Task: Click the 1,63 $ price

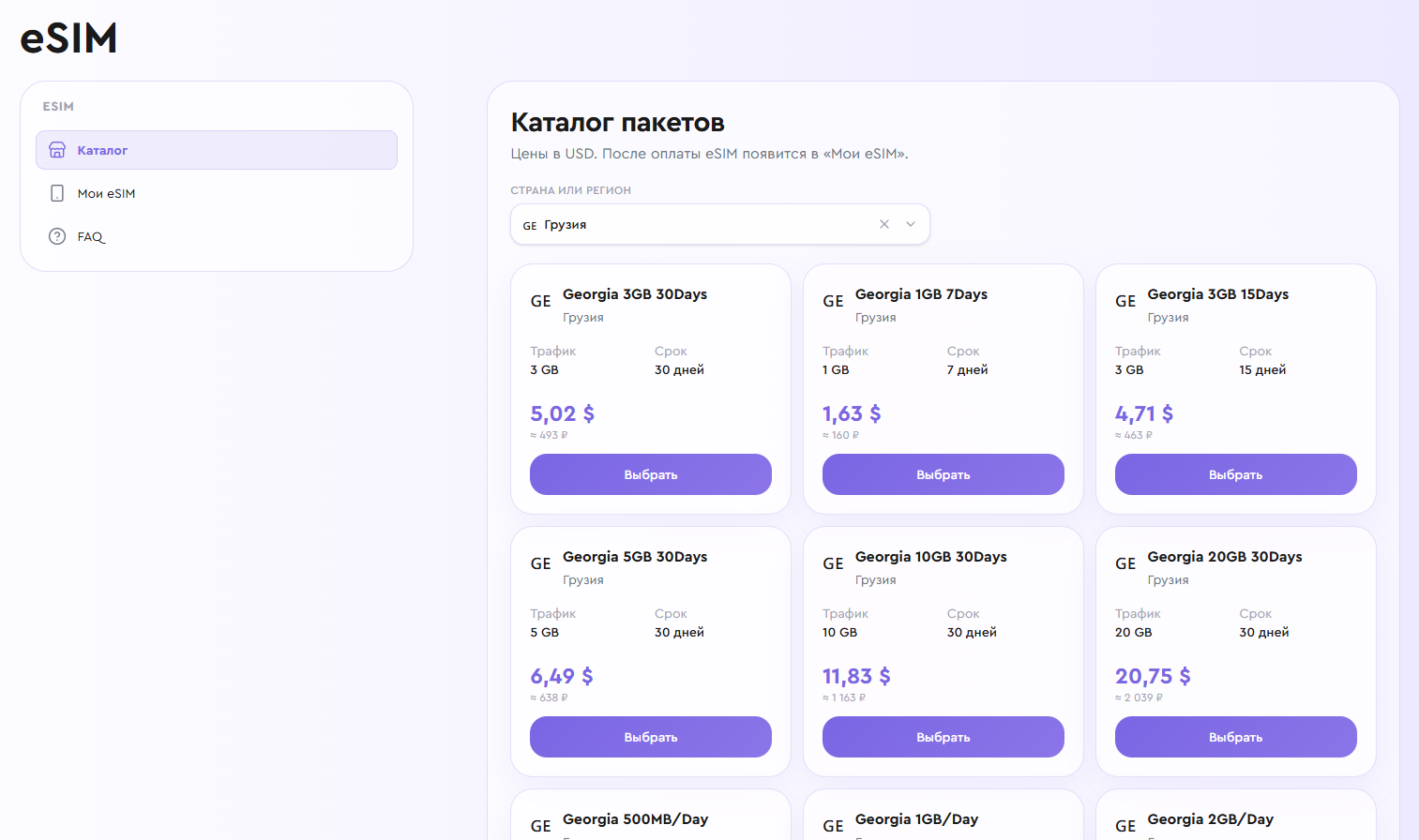Action: point(852,413)
